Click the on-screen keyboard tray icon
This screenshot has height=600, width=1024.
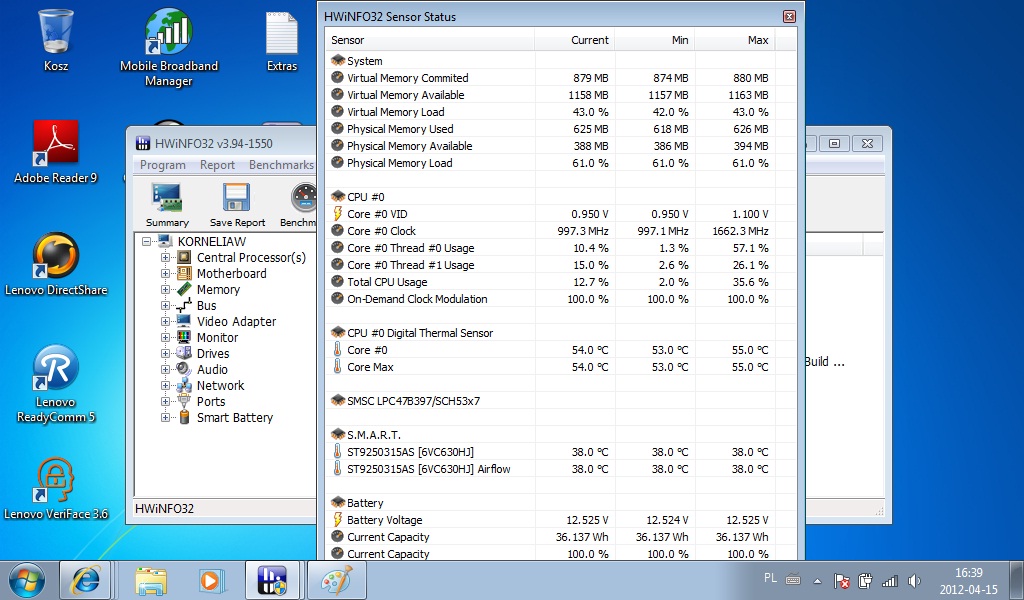click(x=793, y=579)
